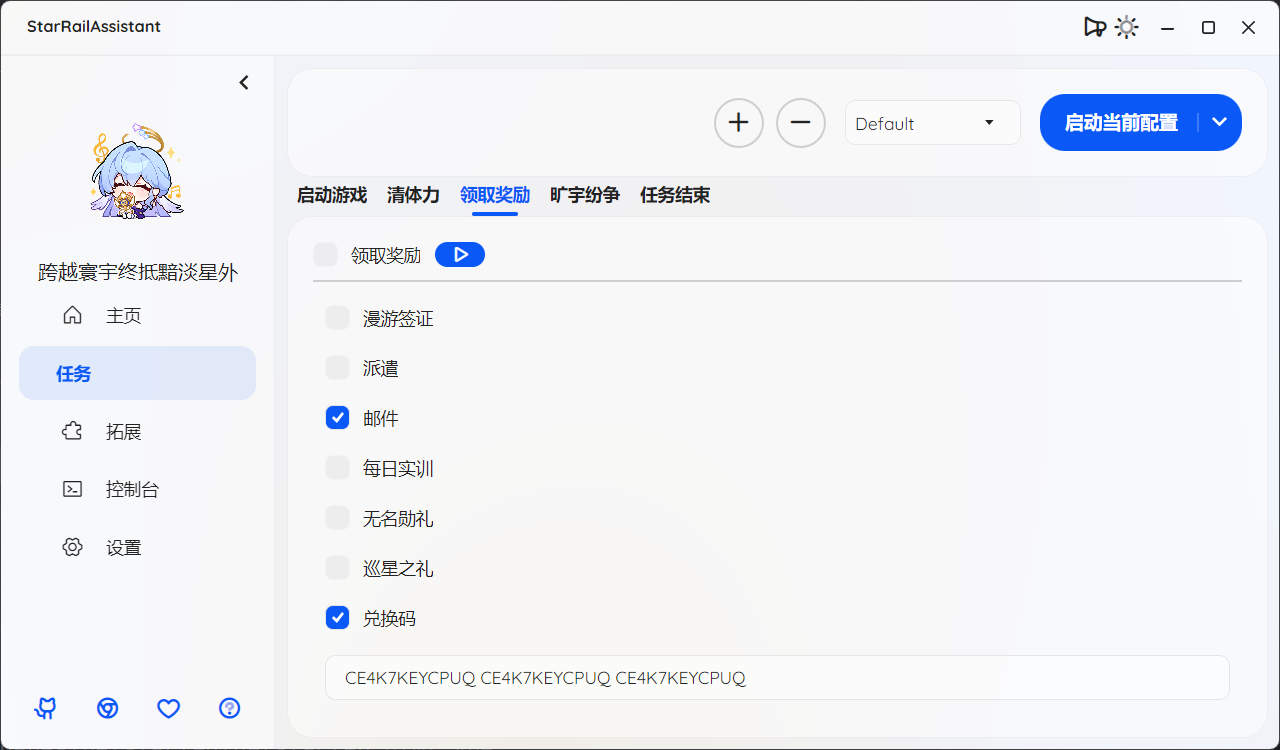Open the GitHub repository icon
The image size is (1280, 750).
click(x=45, y=708)
